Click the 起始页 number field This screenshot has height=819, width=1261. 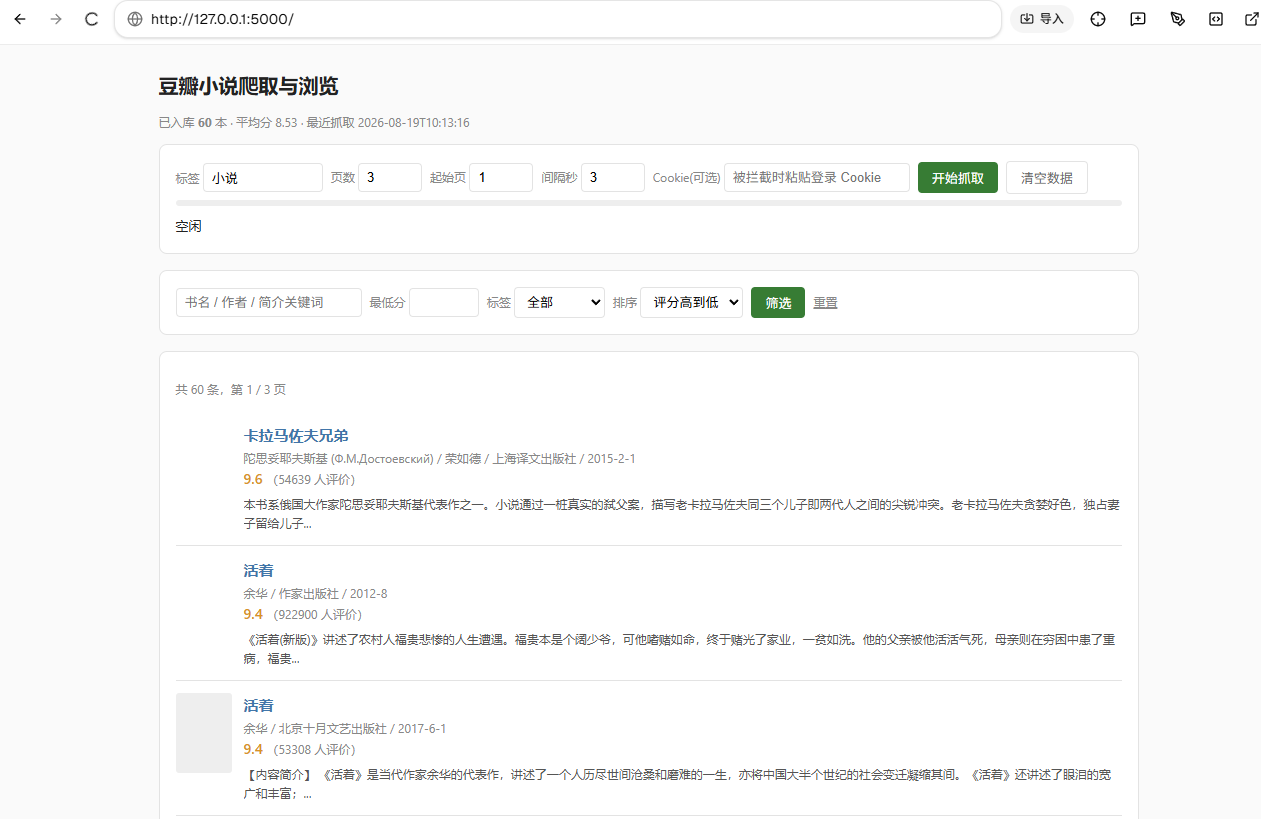(501, 178)
